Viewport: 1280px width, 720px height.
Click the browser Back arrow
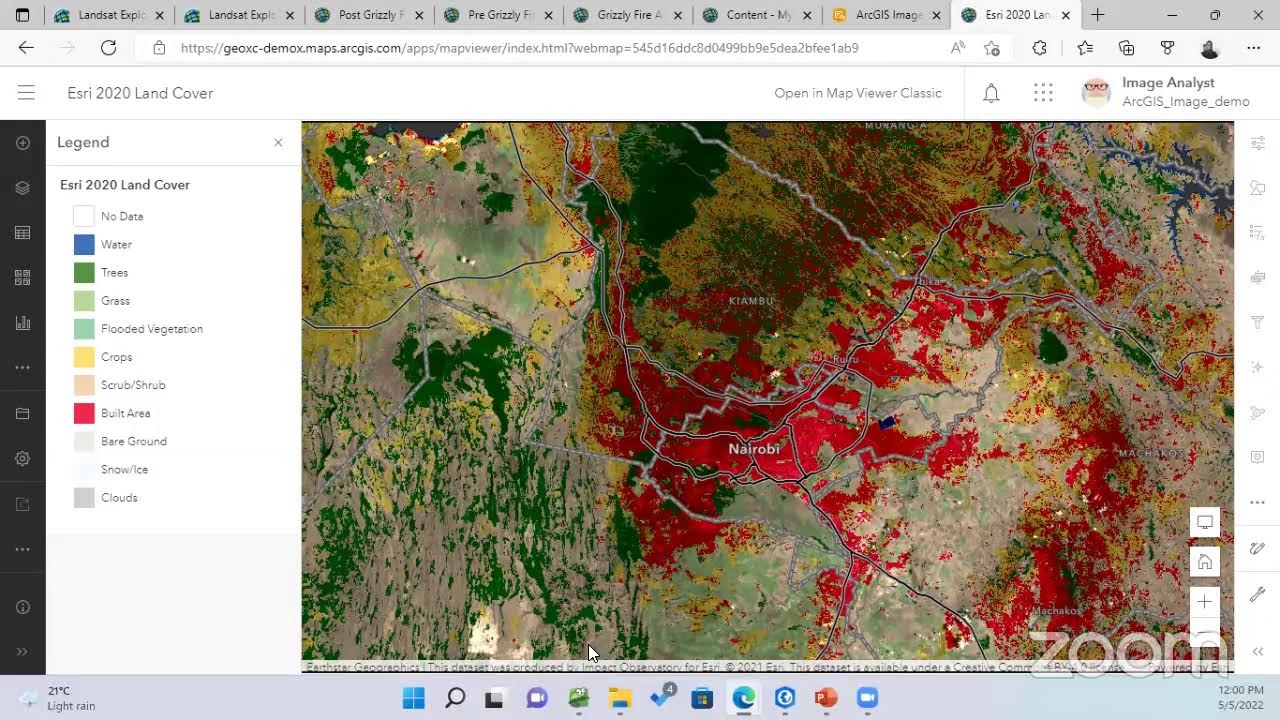[x=26, y=48]
